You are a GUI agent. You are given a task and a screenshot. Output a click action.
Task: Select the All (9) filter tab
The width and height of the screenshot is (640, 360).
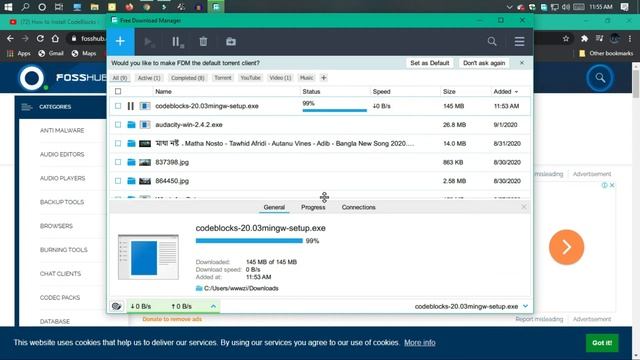(120, 78)
